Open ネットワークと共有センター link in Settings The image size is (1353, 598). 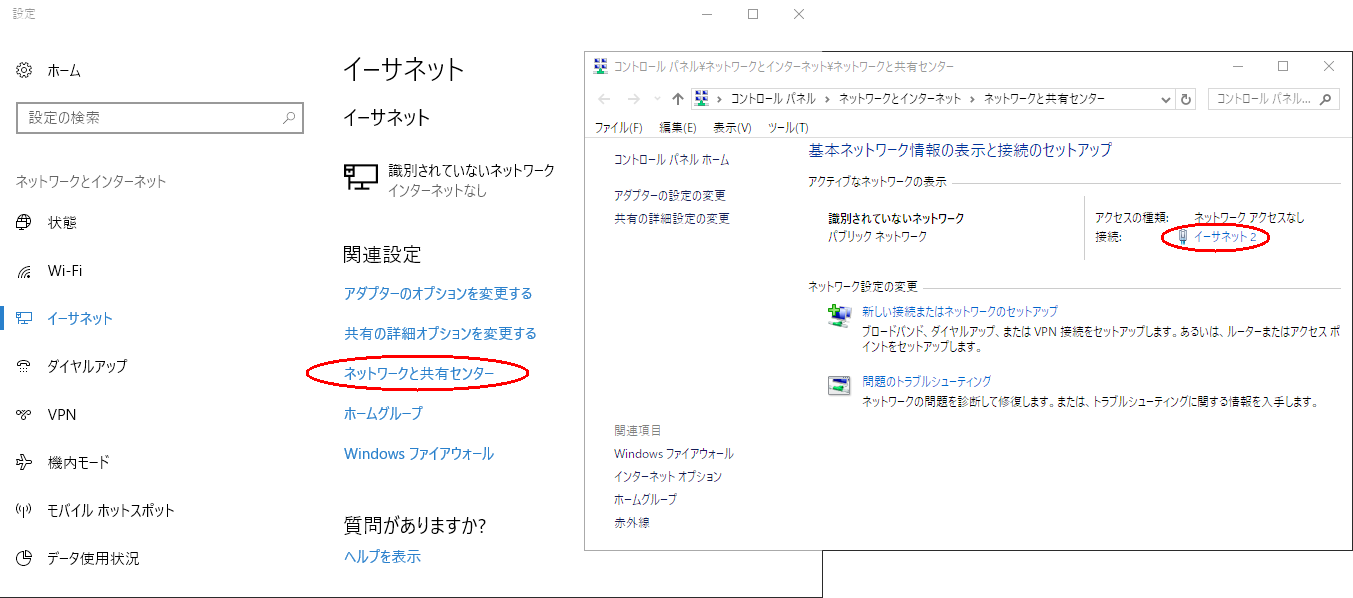pos(419,374)
